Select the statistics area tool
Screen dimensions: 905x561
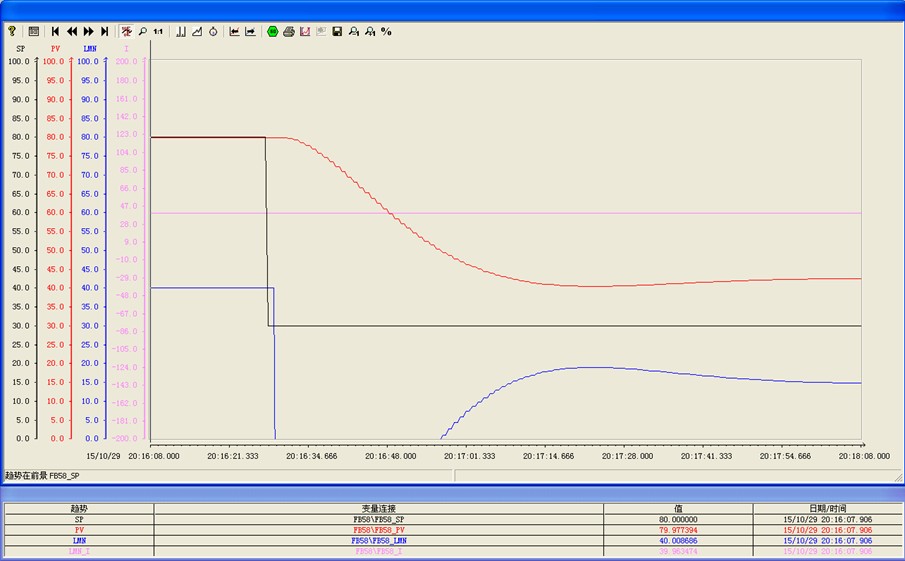click(305, 31)
